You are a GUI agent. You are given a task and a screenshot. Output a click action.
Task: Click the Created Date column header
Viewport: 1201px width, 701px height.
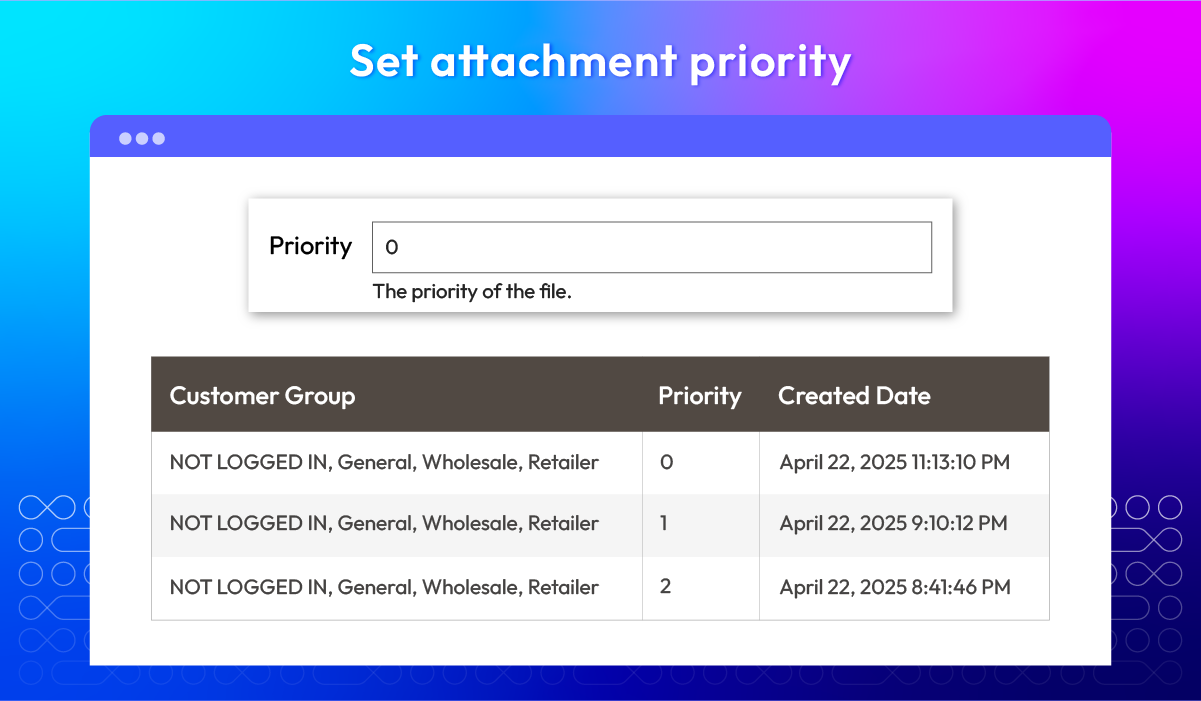(854, 395)
